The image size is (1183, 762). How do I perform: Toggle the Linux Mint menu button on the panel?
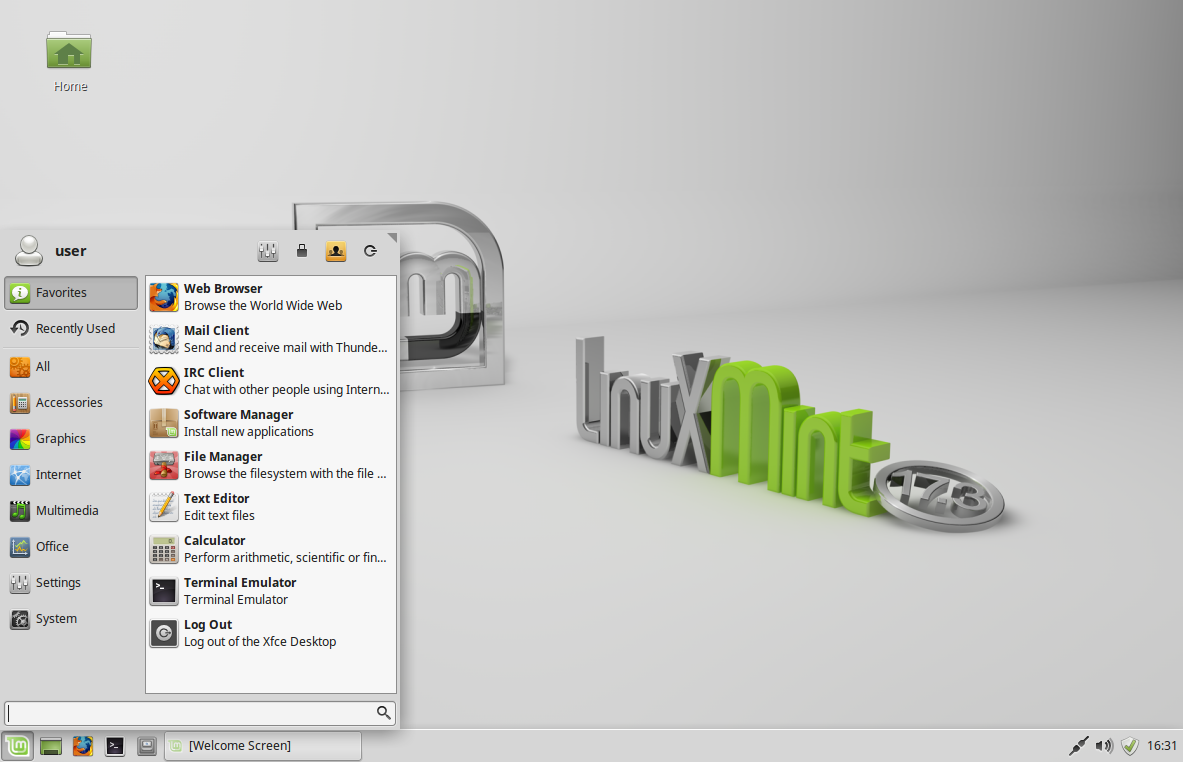click(17, 746)
